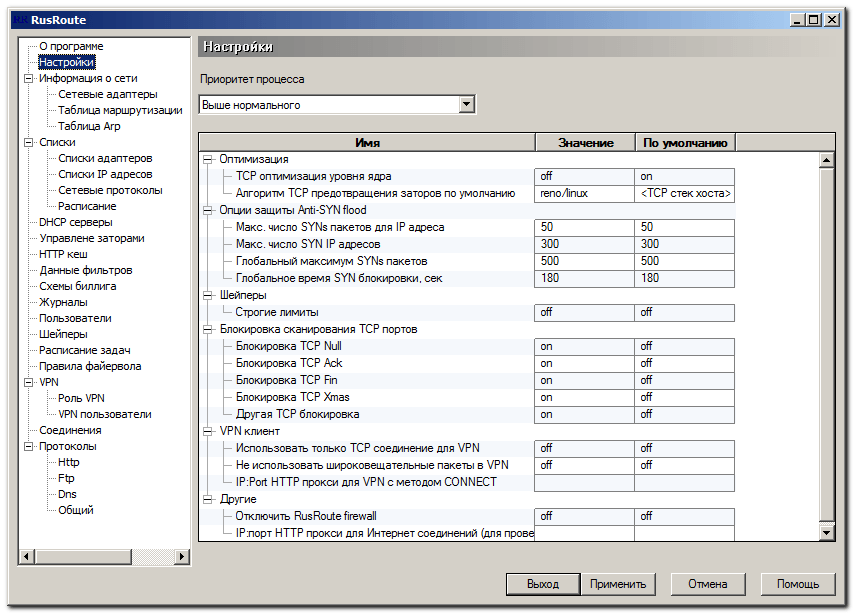Click the Отмена button

(707, 584)
